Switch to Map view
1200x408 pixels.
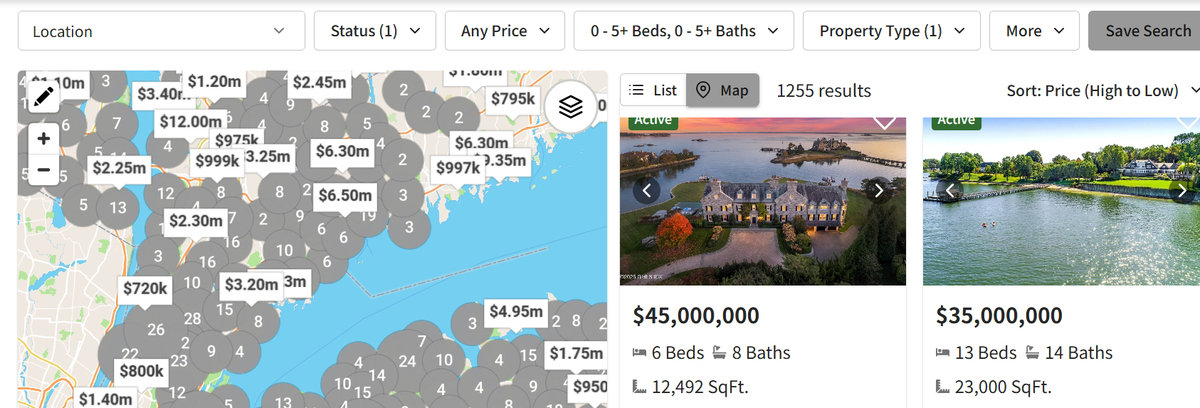pyautogui.click(x=723, y=91)
